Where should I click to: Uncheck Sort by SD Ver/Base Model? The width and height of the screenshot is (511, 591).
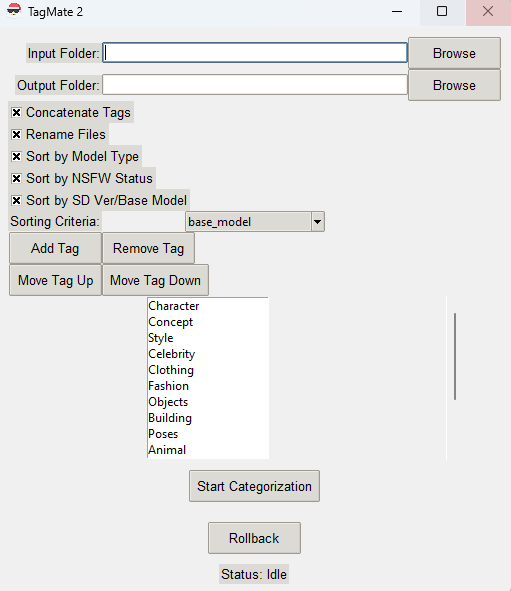point(16,200)
